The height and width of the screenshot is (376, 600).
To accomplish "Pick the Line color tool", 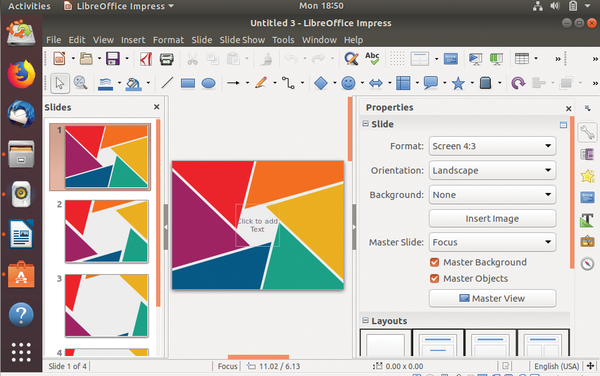I will coord(105,83).
